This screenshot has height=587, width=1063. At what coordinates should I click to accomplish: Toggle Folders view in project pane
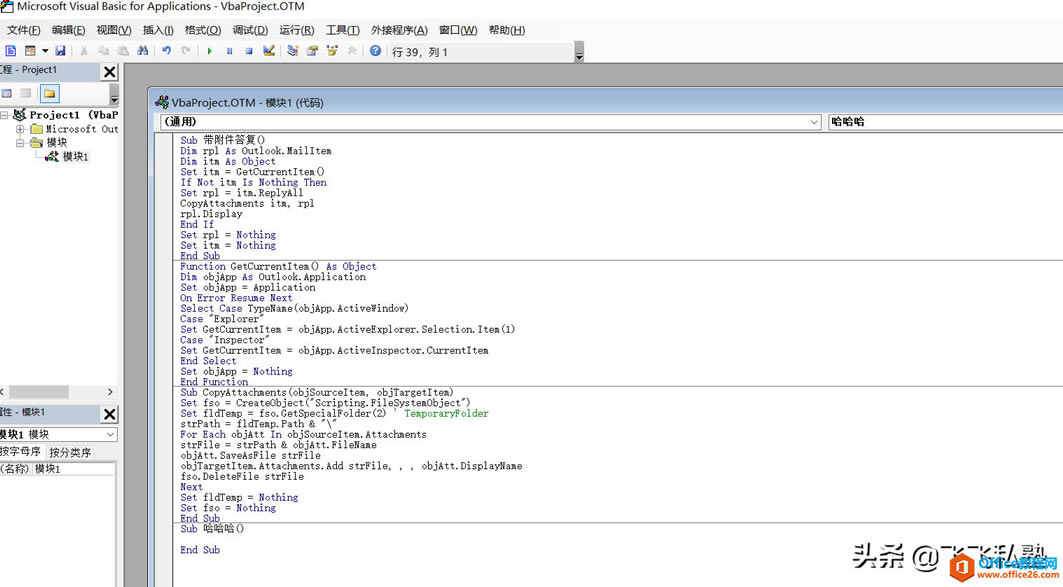[x=49, y=94]
